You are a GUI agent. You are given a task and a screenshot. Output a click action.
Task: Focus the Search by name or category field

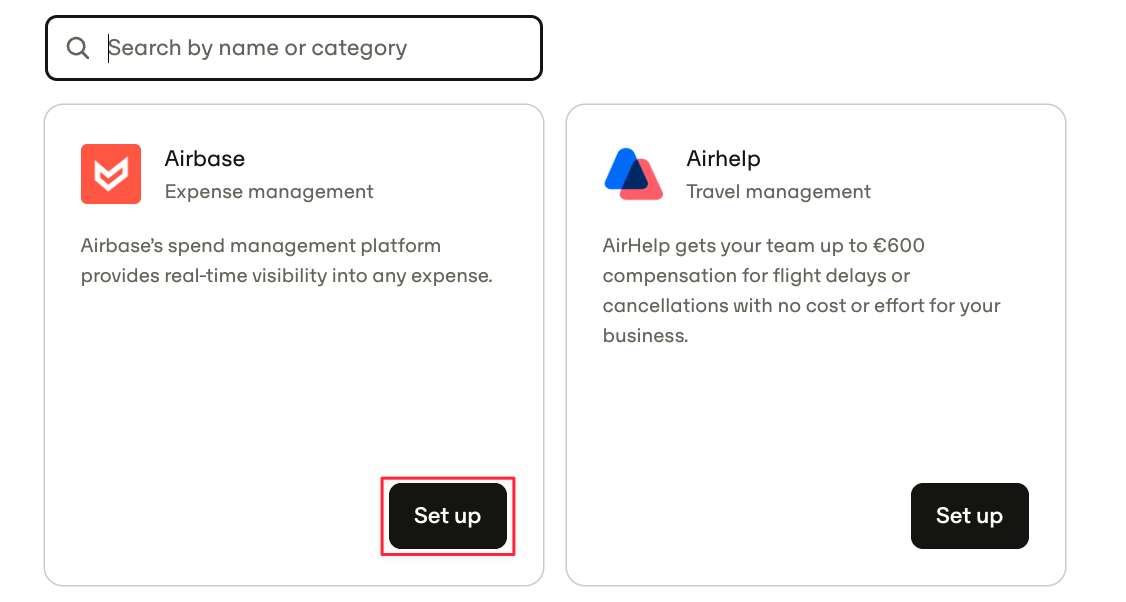[x=294, y=48]
